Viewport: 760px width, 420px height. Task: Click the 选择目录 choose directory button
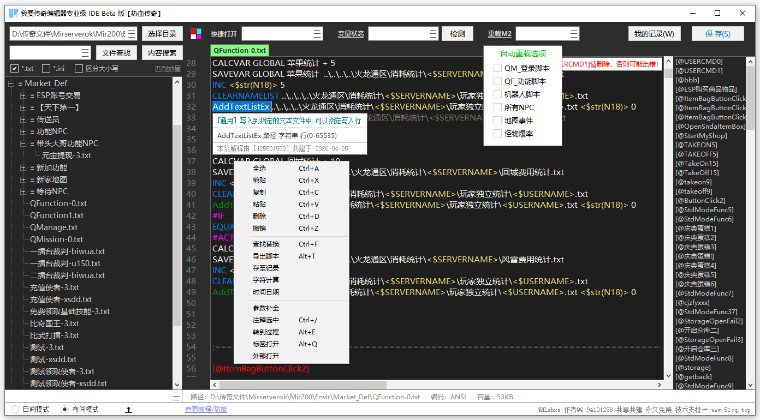point(162,33)
